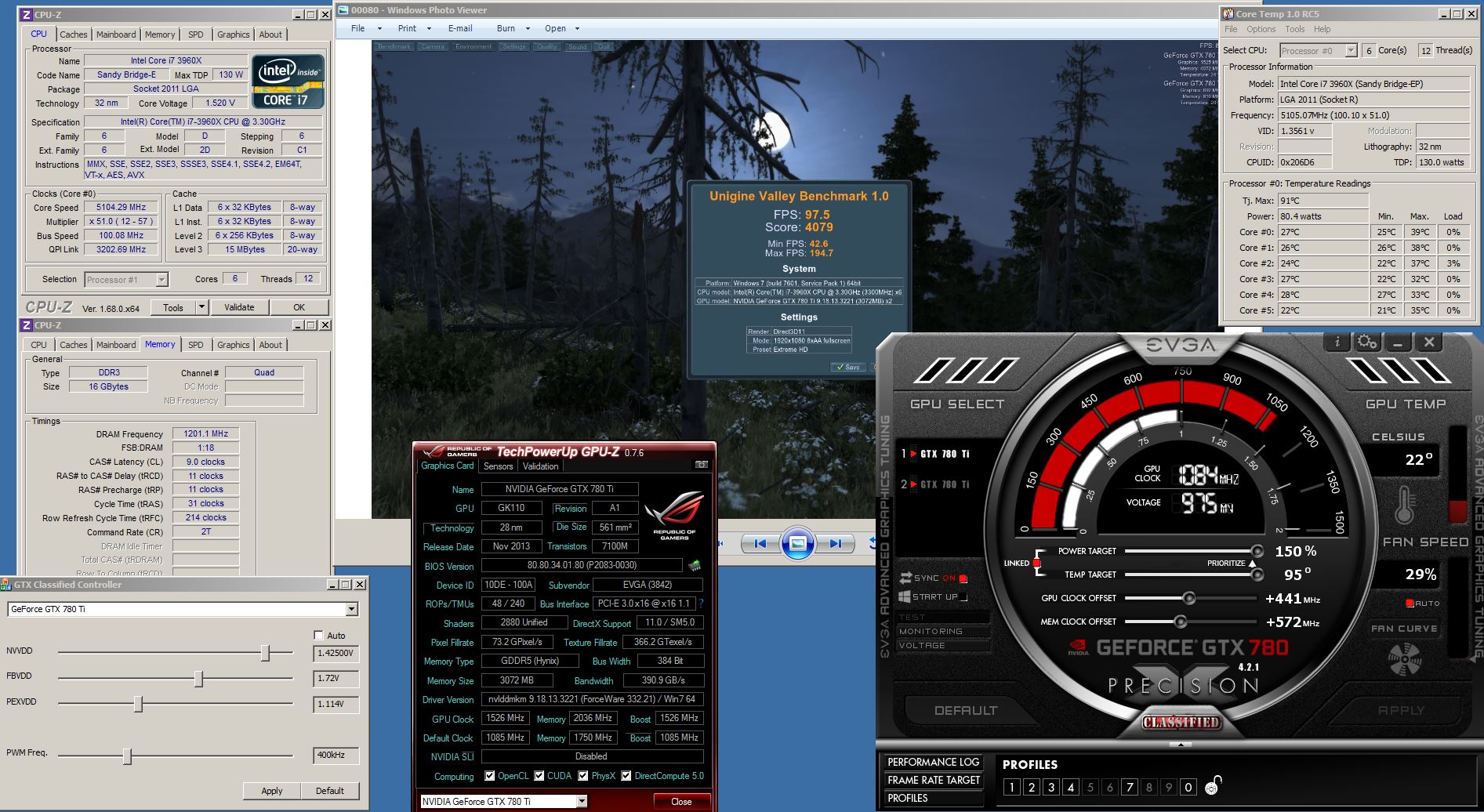Click the thermometer icon in EVGA Precision
This screenshot has height=812, width=1484.
tap(1404, 505)
